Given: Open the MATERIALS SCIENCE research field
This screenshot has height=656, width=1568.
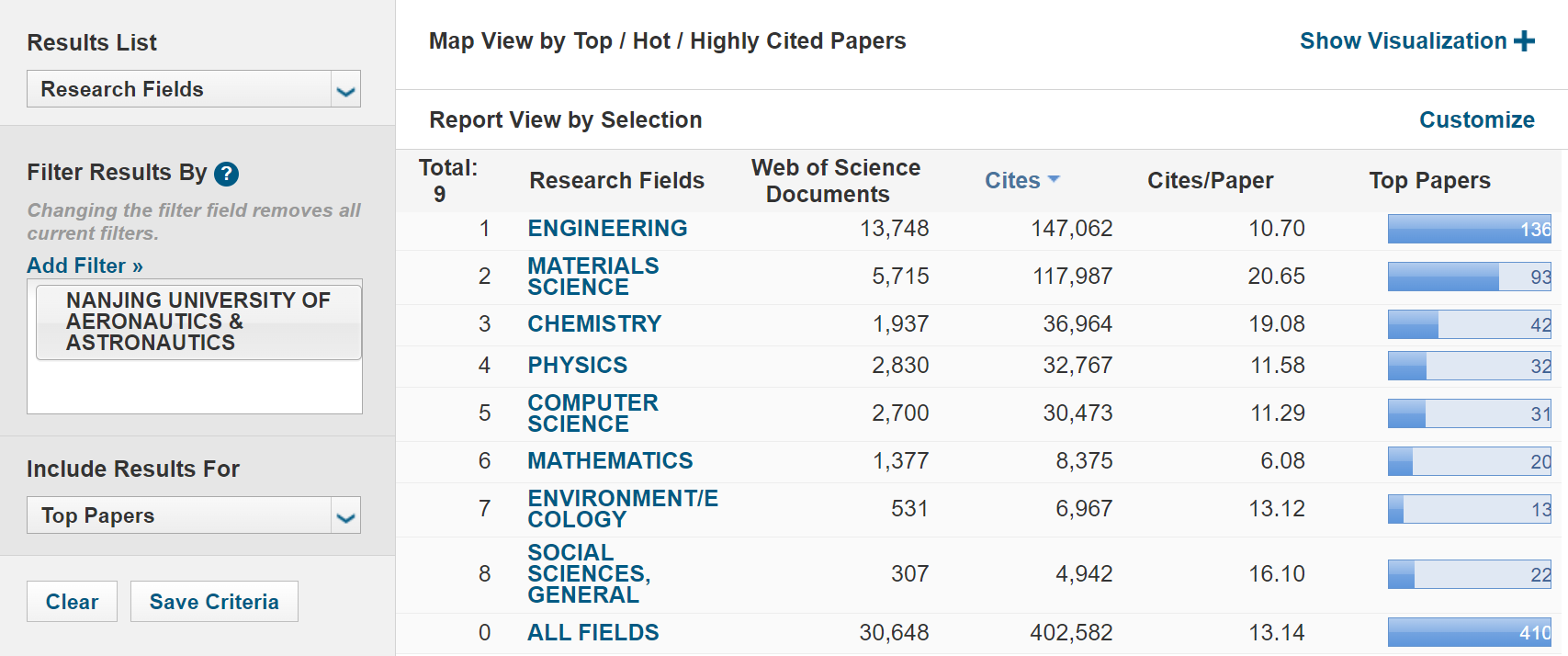Looking at the screenshot, I should tap(592, 277).
